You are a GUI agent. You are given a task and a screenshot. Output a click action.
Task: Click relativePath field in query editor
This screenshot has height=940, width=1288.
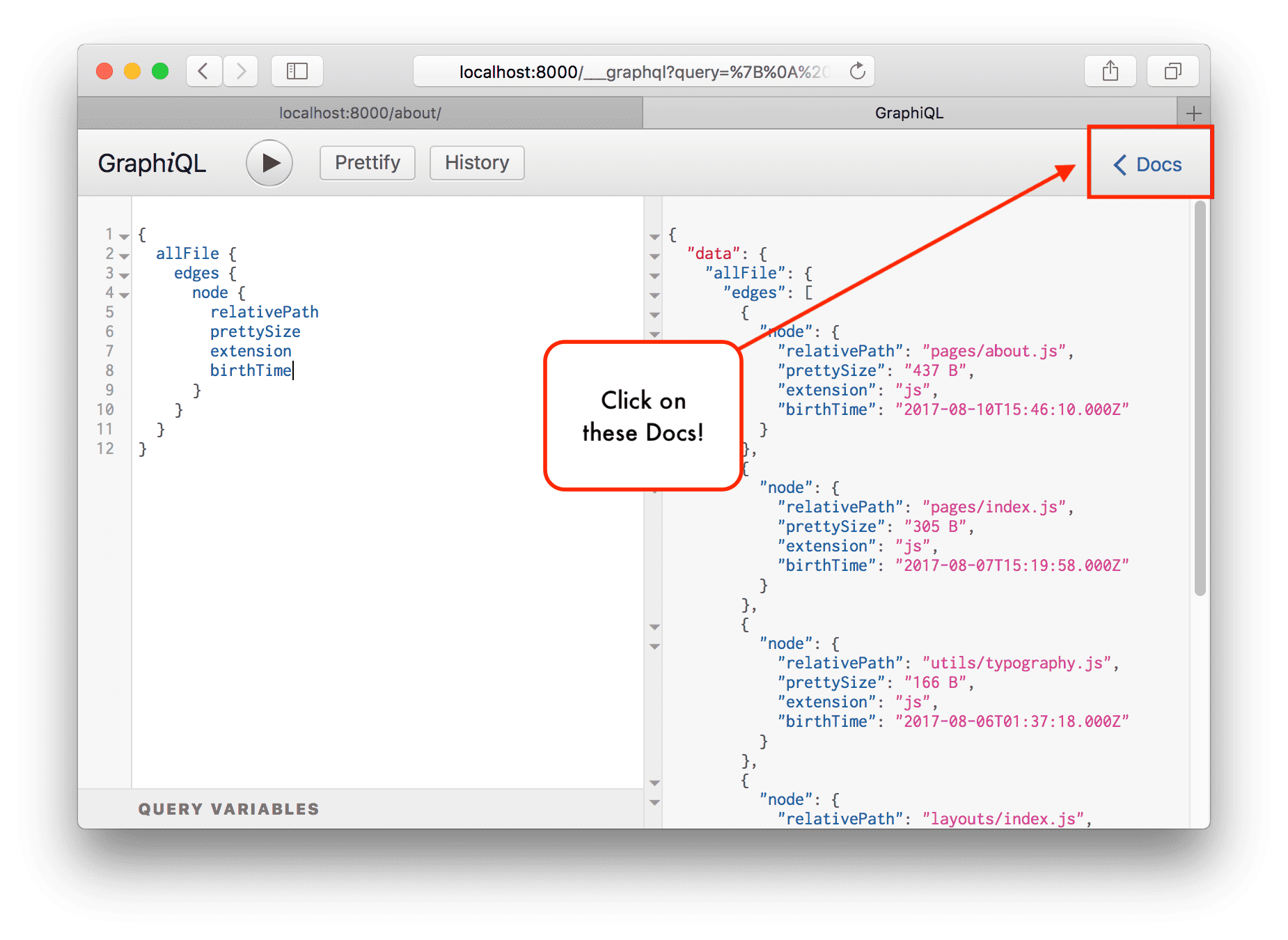click(265, 312)
